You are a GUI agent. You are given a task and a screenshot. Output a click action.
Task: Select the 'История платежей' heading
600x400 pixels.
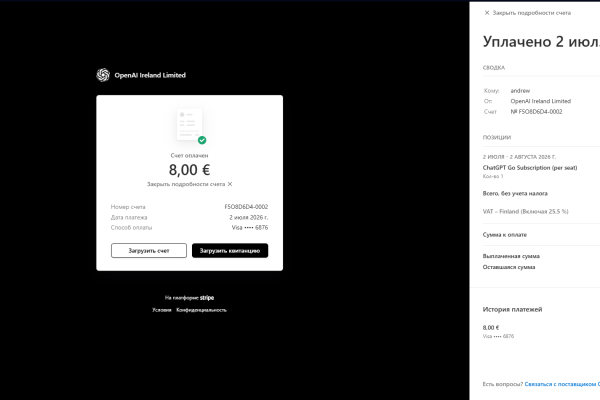pyautogui.click(x=512, y=309)
